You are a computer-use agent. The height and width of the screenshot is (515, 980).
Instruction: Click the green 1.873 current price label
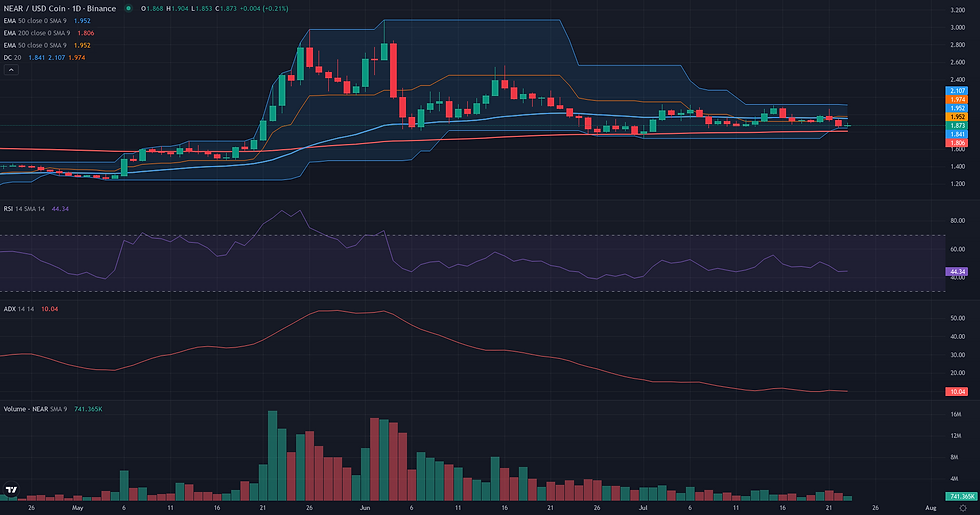pos(958,126)
